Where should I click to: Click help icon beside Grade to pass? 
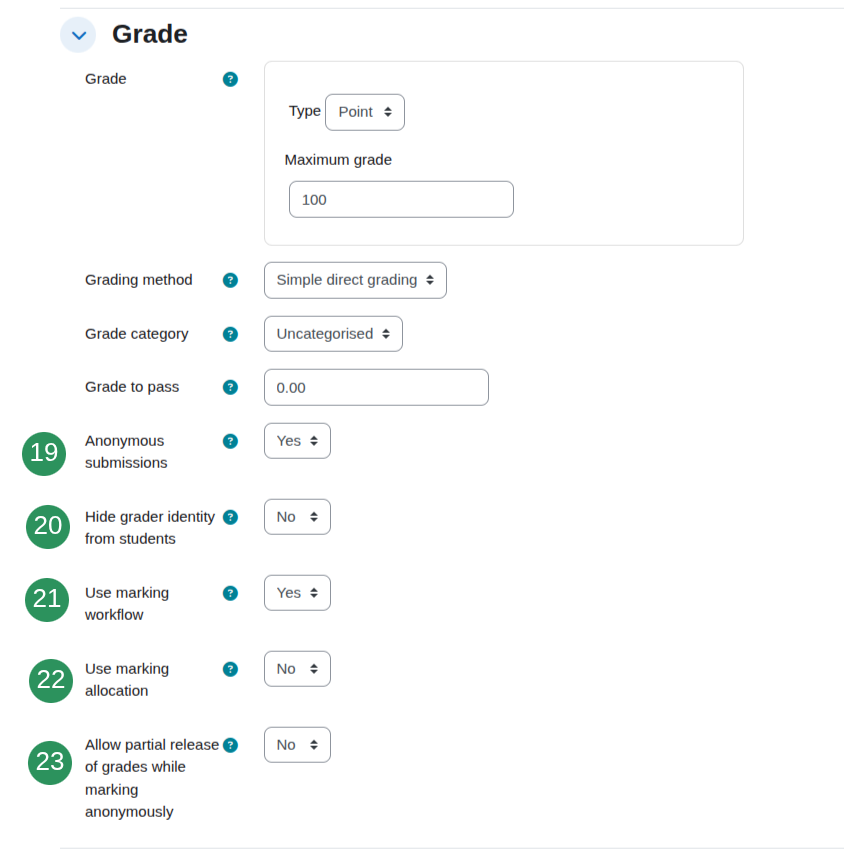(230, 387)
